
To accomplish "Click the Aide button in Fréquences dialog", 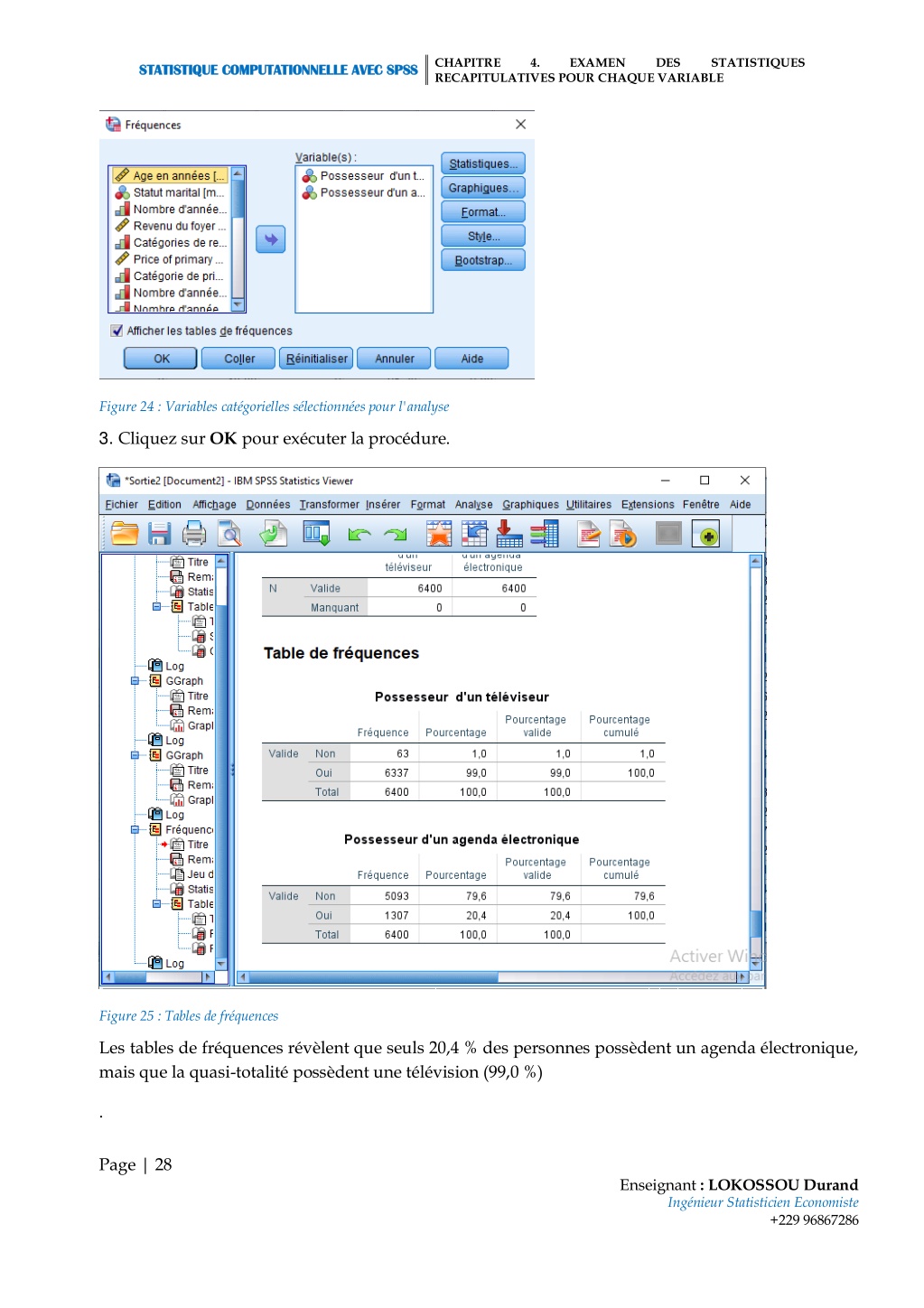I will 471,359.
